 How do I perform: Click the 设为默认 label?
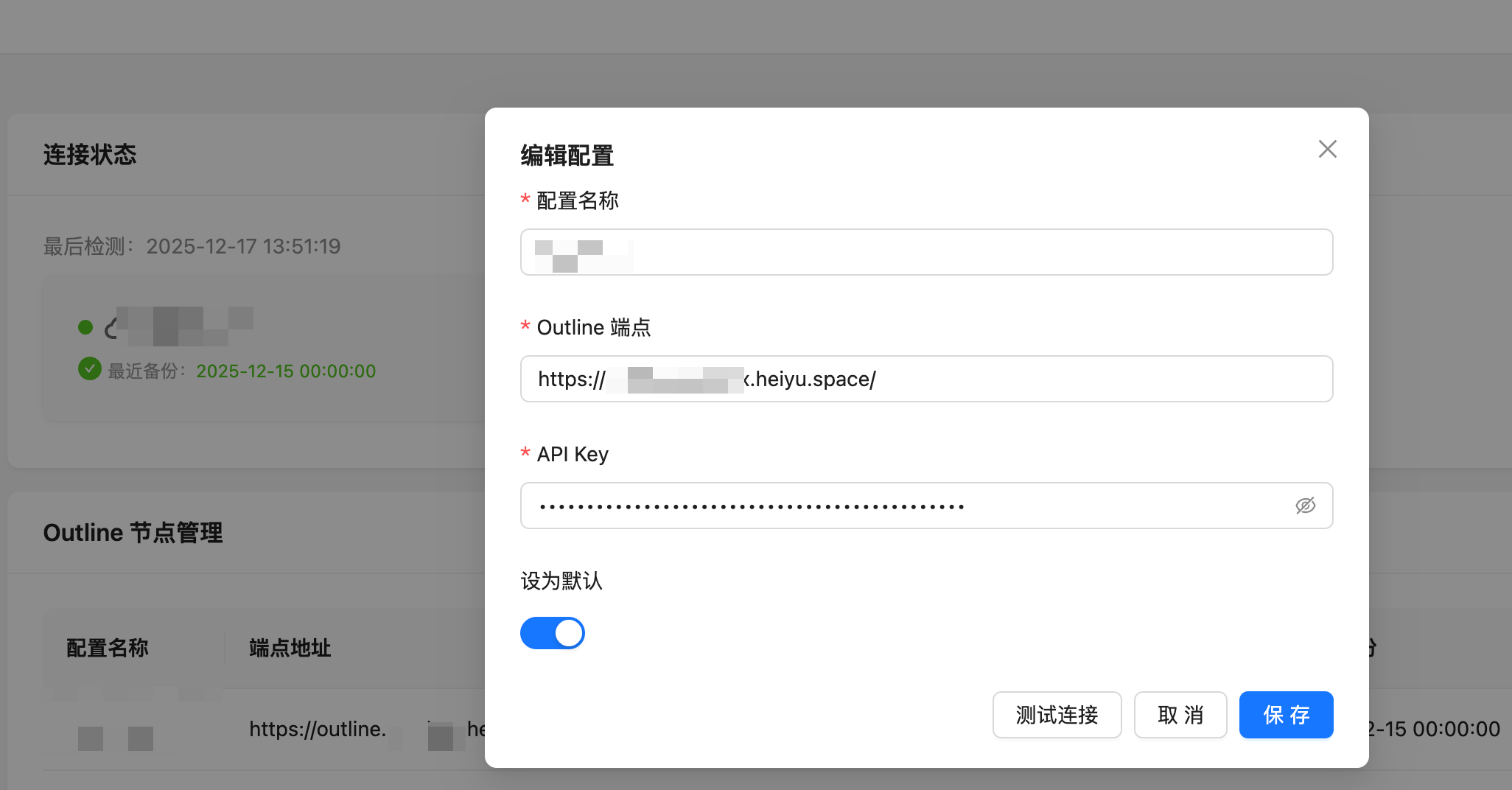tap(561, 581)
